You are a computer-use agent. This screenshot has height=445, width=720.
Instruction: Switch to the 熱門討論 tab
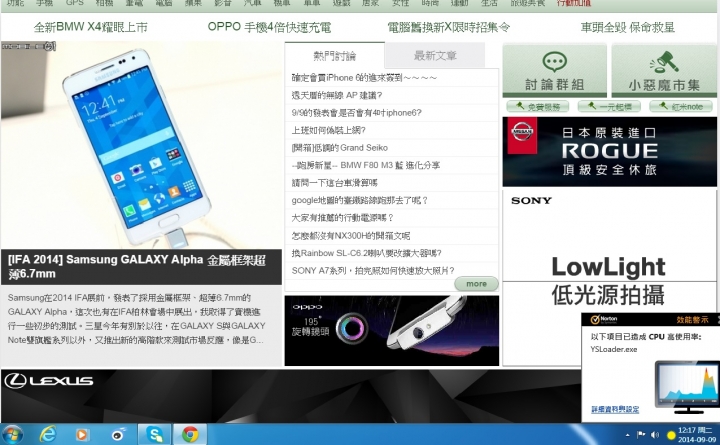tap(334, 56)
